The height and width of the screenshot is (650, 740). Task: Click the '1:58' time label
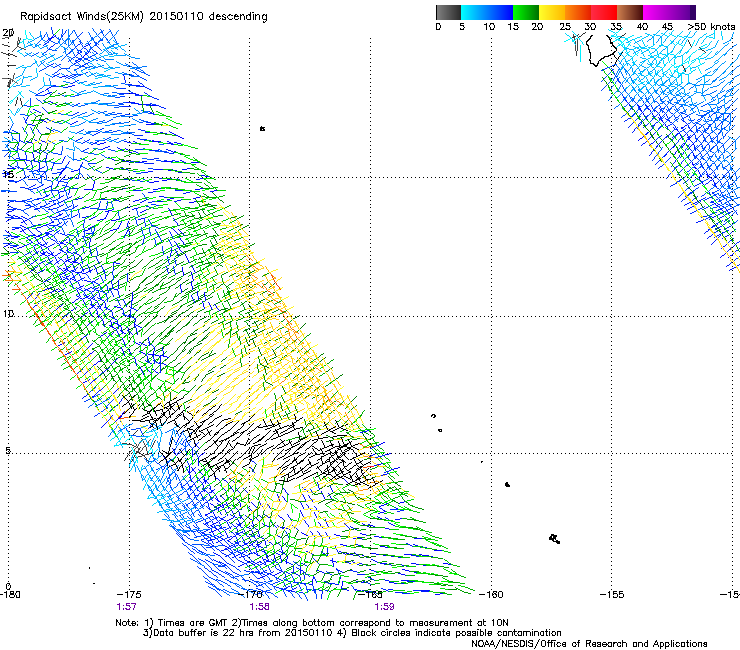pyautogui.click(x=260, y=607)
